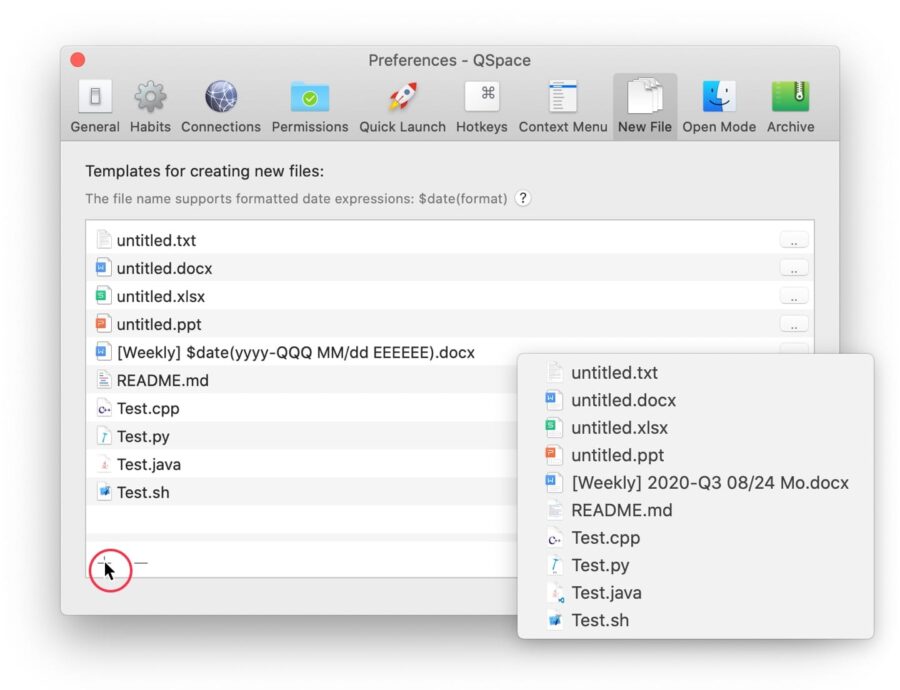Viewport: 900px width, 690px height.
Task: Click the Habits gear icon
Action: point(149,97)
